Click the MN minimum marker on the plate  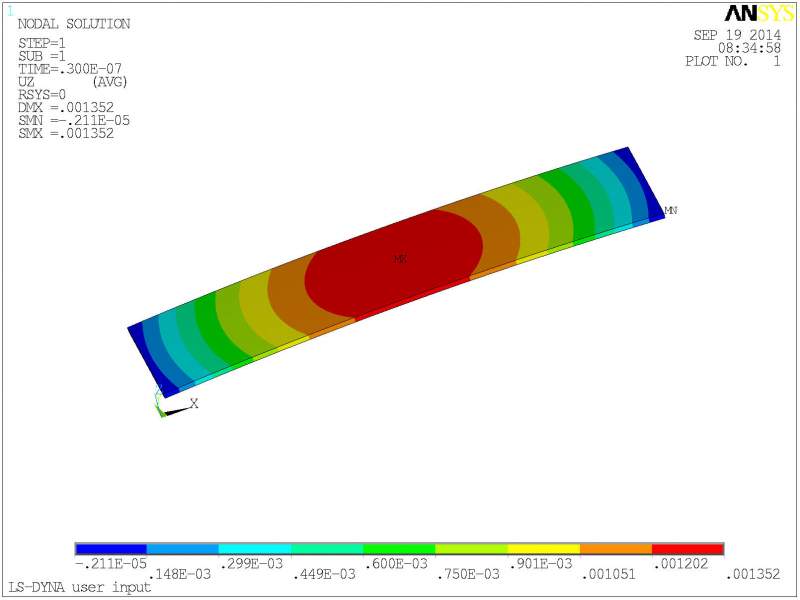[671, 210]
